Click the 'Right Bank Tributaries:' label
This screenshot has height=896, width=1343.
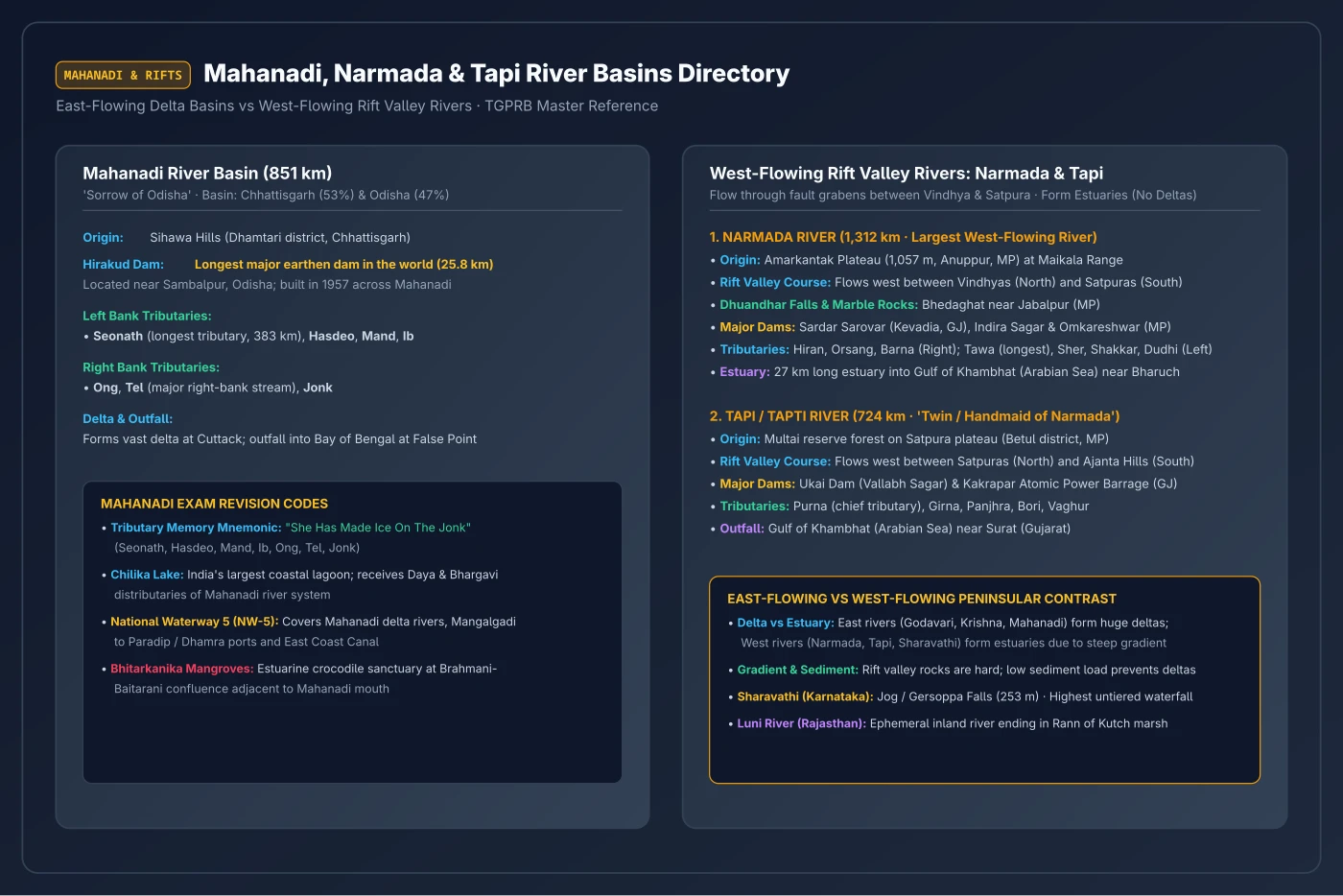click(x=151, y=367)
